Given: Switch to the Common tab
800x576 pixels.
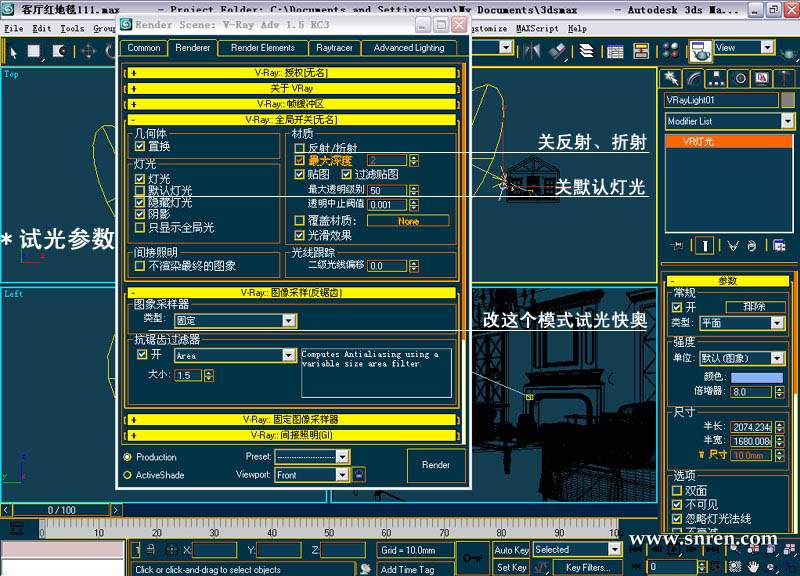Looking at the screenshot, I should click(x=144, y=47).
